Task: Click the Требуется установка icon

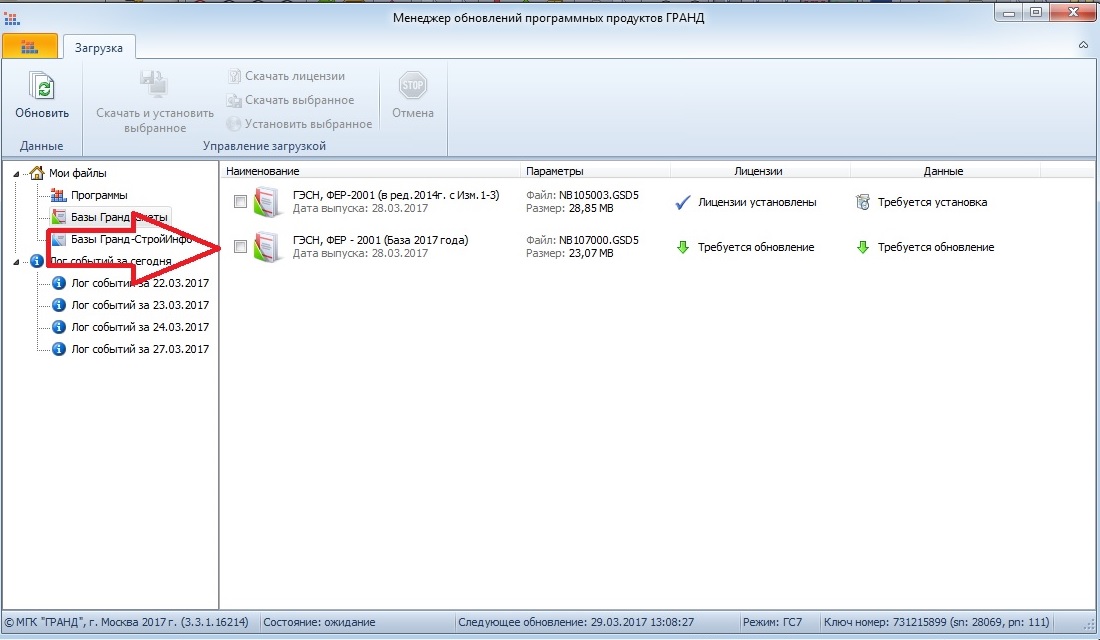Action: (x=862, y=202)
